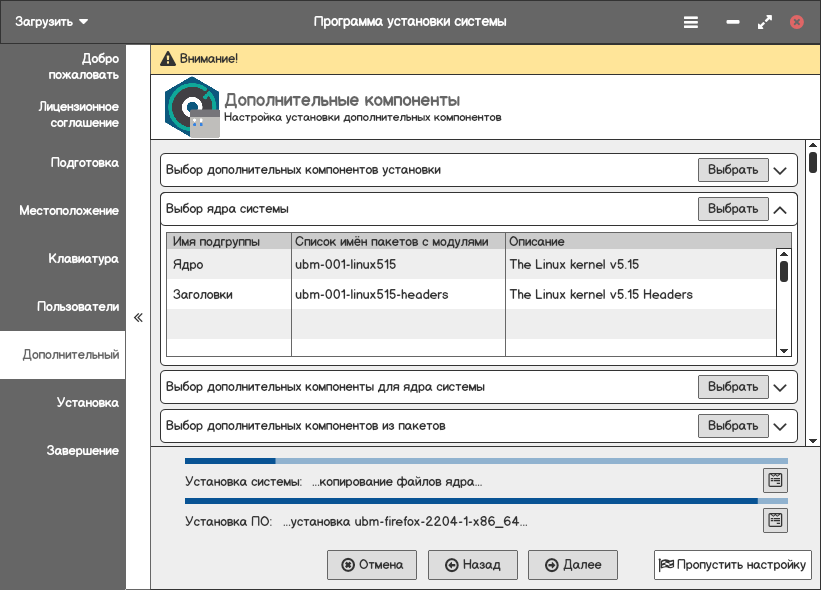This screenshot has width=821, height=590.
Task: Open system installation log icon
Action: pos(775,480)
